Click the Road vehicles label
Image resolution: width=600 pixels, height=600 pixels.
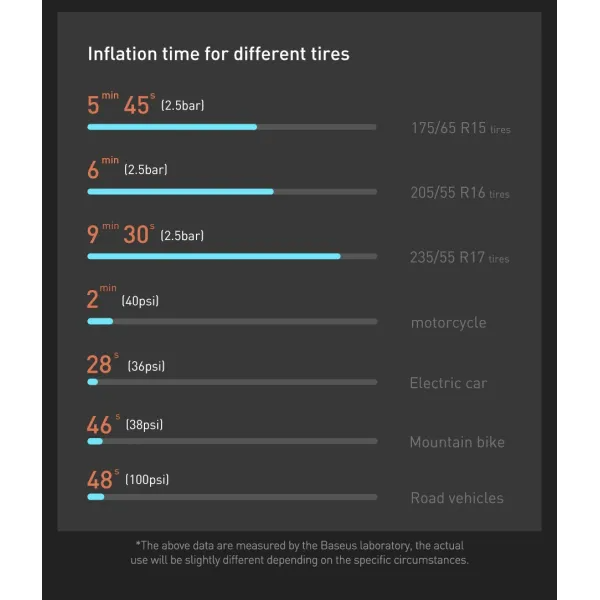(457, 498)
